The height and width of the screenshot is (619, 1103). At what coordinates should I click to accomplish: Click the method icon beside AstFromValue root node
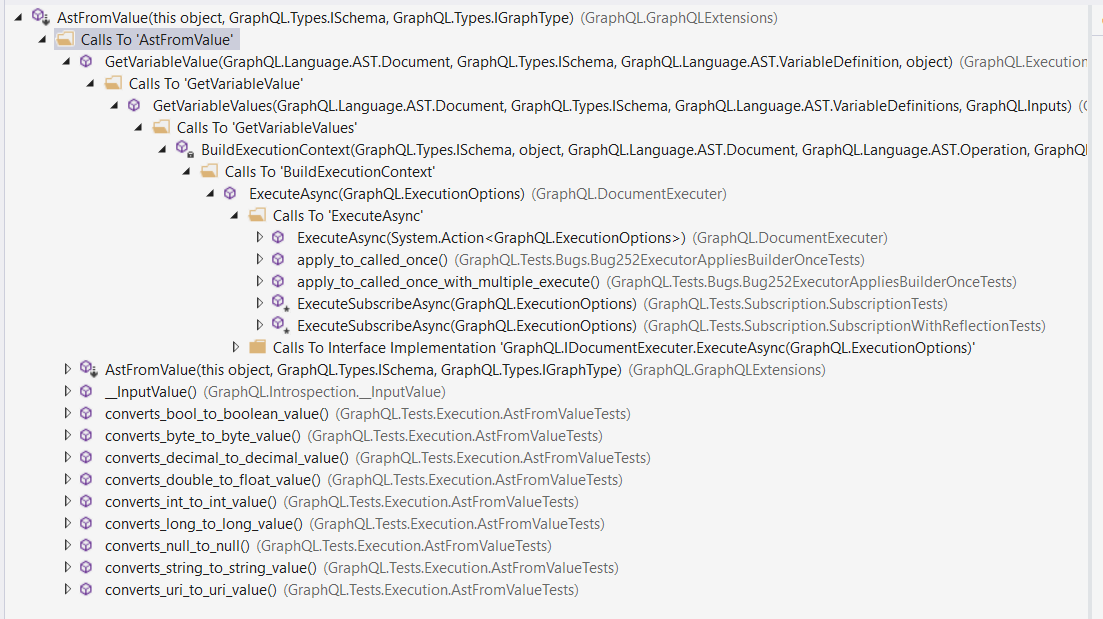[x=38, y=17]
